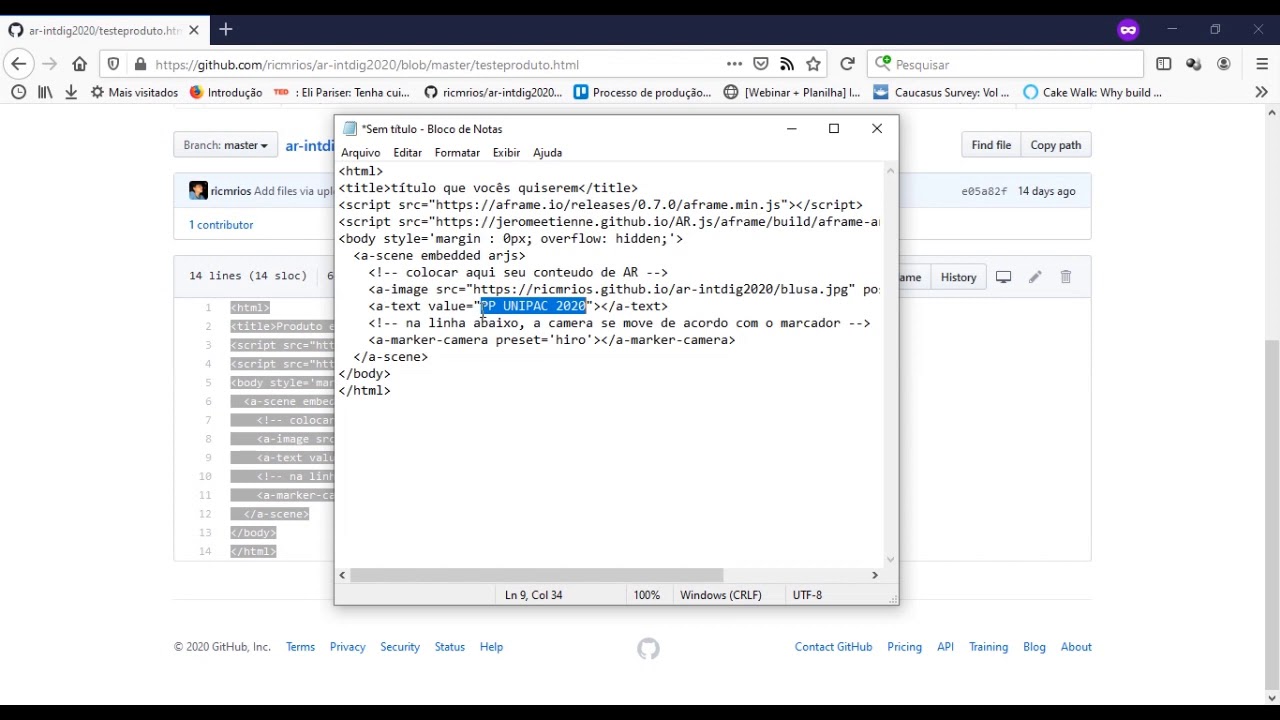Open page actions three-dot menu
The height and width of the screenshot is (720, 1280).
[734, 64]
